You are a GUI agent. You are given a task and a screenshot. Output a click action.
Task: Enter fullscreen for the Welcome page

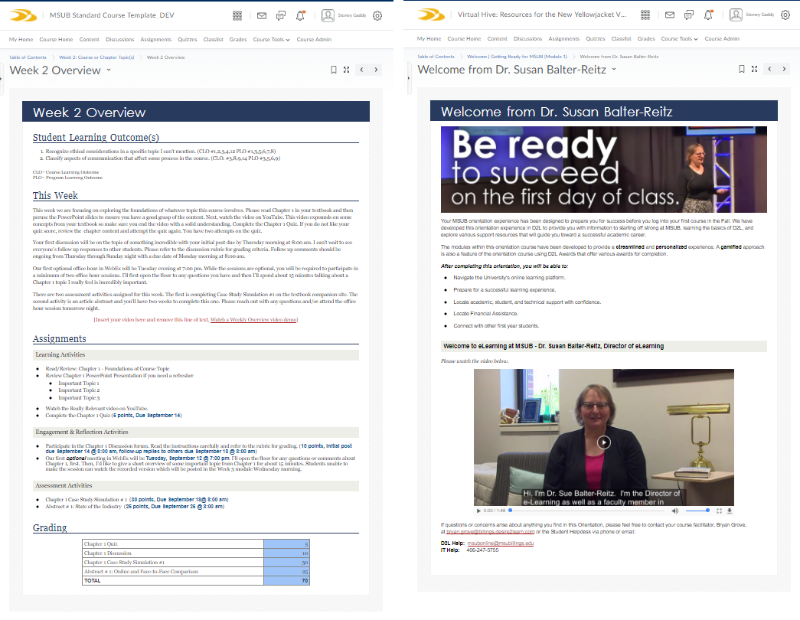pos(753,70)
